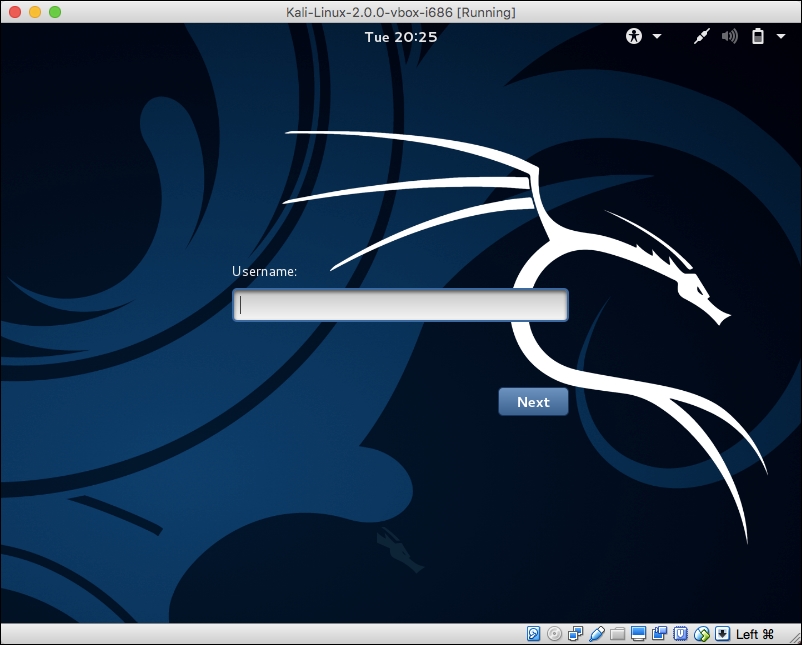Click the battery status icon

point(758,36)
